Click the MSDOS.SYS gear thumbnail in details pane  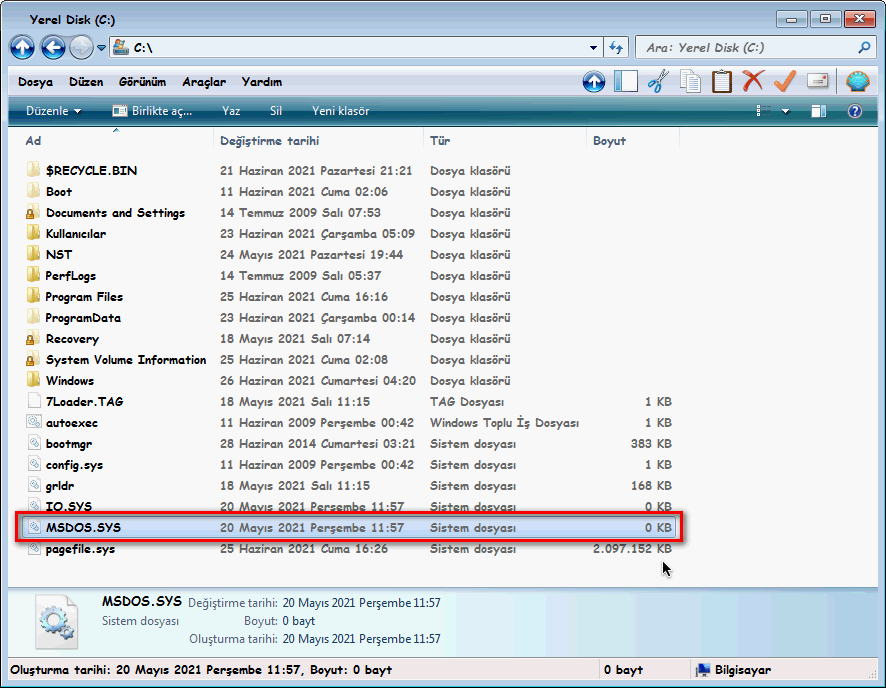[57, 621]
